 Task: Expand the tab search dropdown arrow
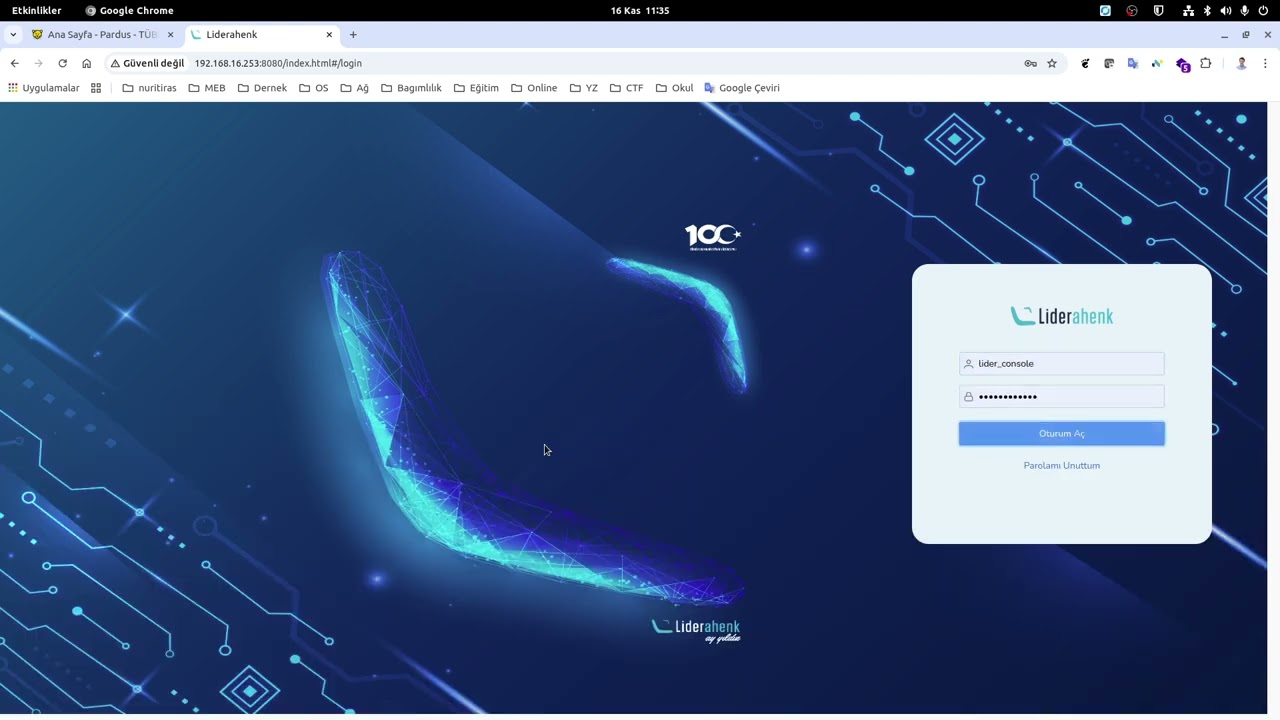click(x=13, y=34)
